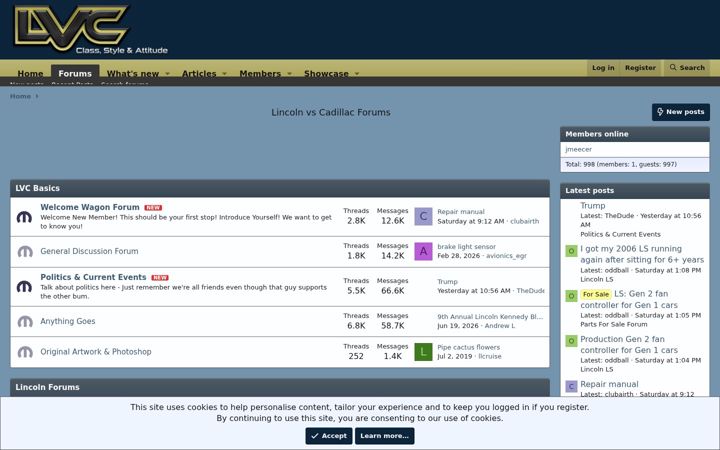Open Articles navigation tab
The height and width of the screenshot is (450, 720).
click(199, 73)
